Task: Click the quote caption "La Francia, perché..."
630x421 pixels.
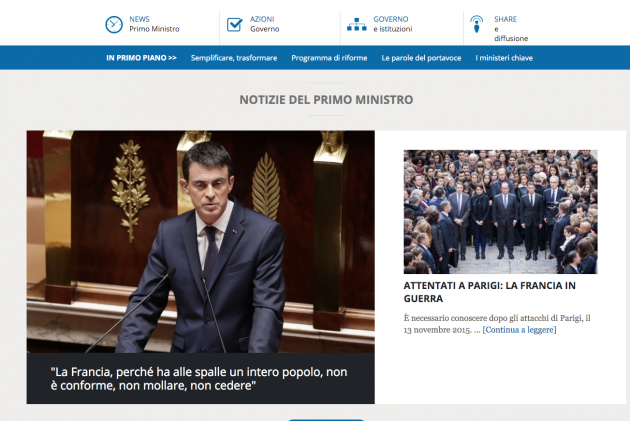Action: pos(200,378)
